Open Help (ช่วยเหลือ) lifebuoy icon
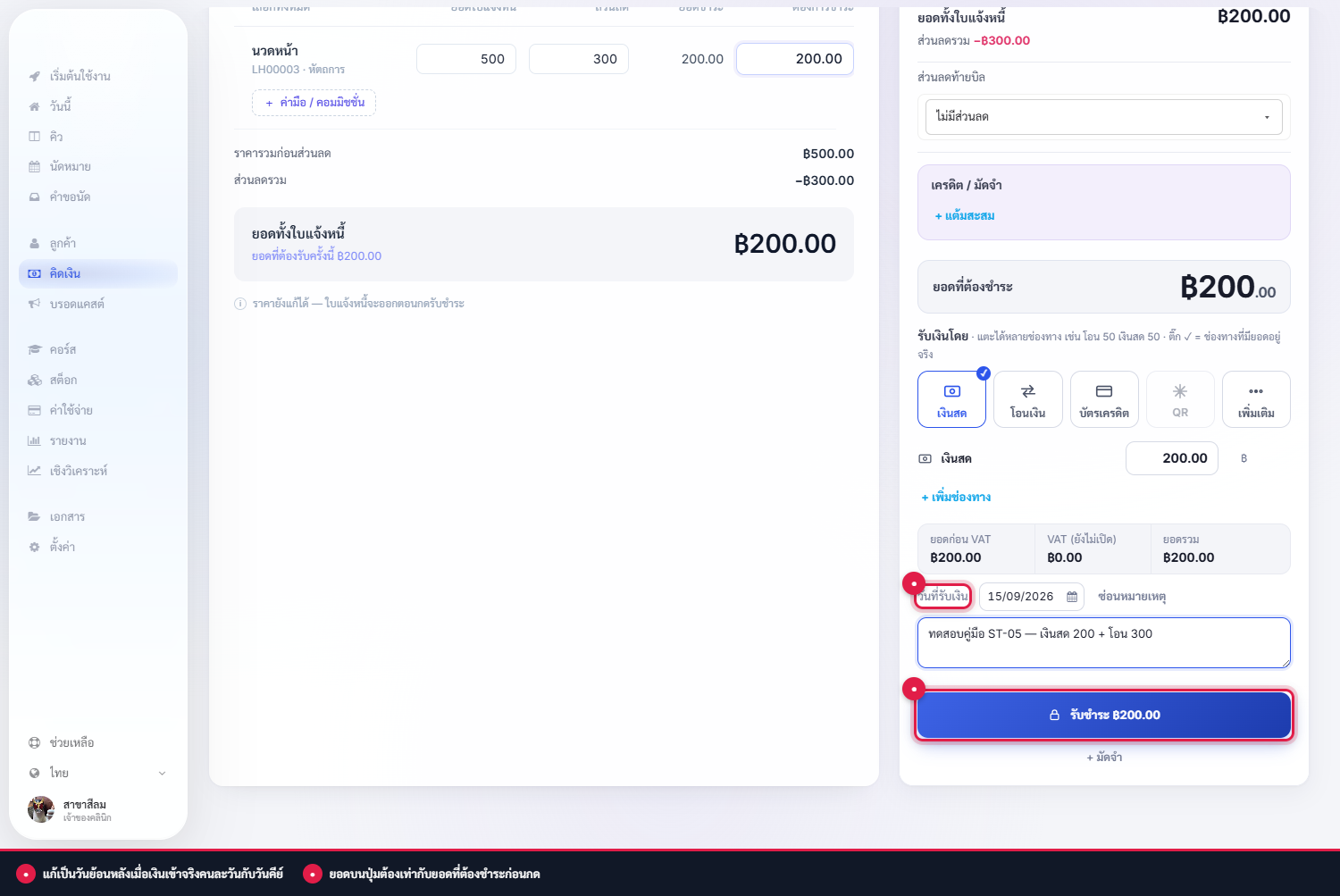 (x=35, y=742)
